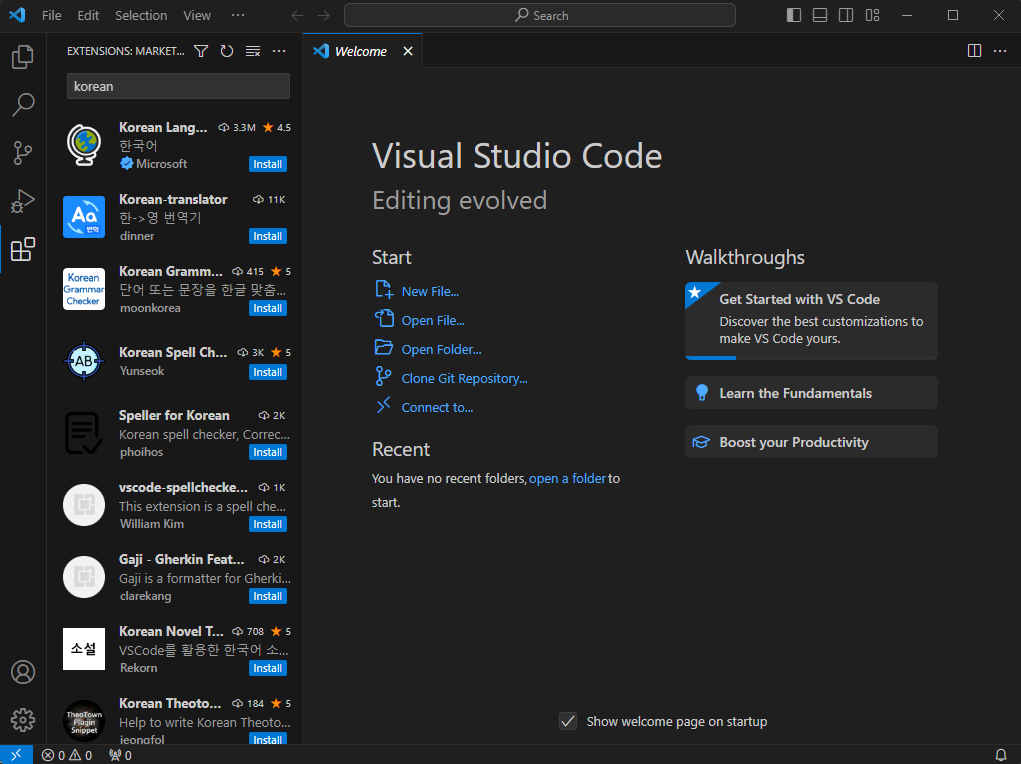Screen dimensions: 1021x764
Task: Show errors and warnings in status bar
Action: pyautogui.click(x=66, y=755)
